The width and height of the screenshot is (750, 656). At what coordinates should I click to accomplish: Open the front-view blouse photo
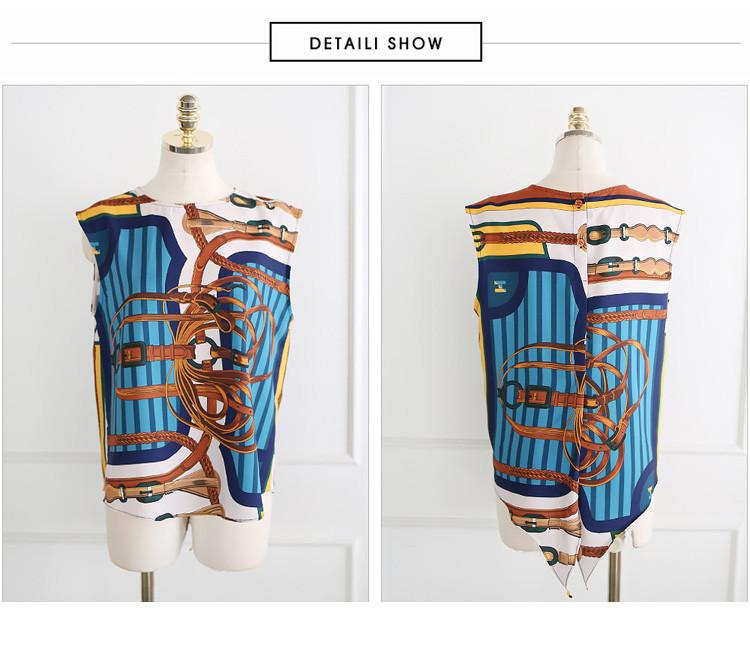(186, 343)
